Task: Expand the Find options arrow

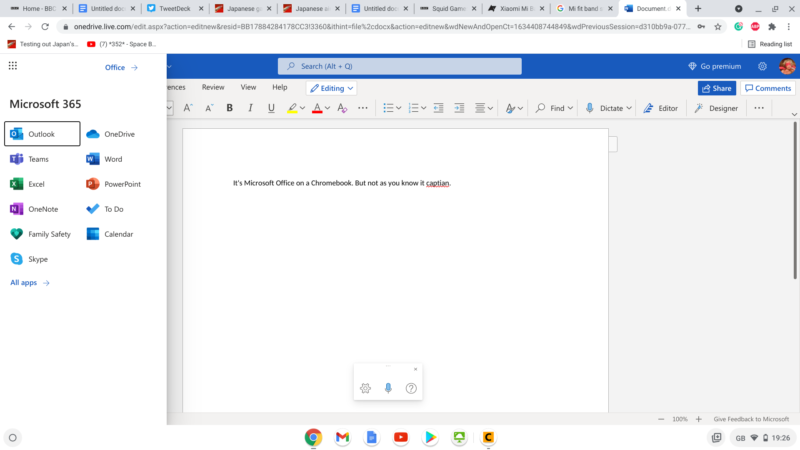Action: [570, 108]
